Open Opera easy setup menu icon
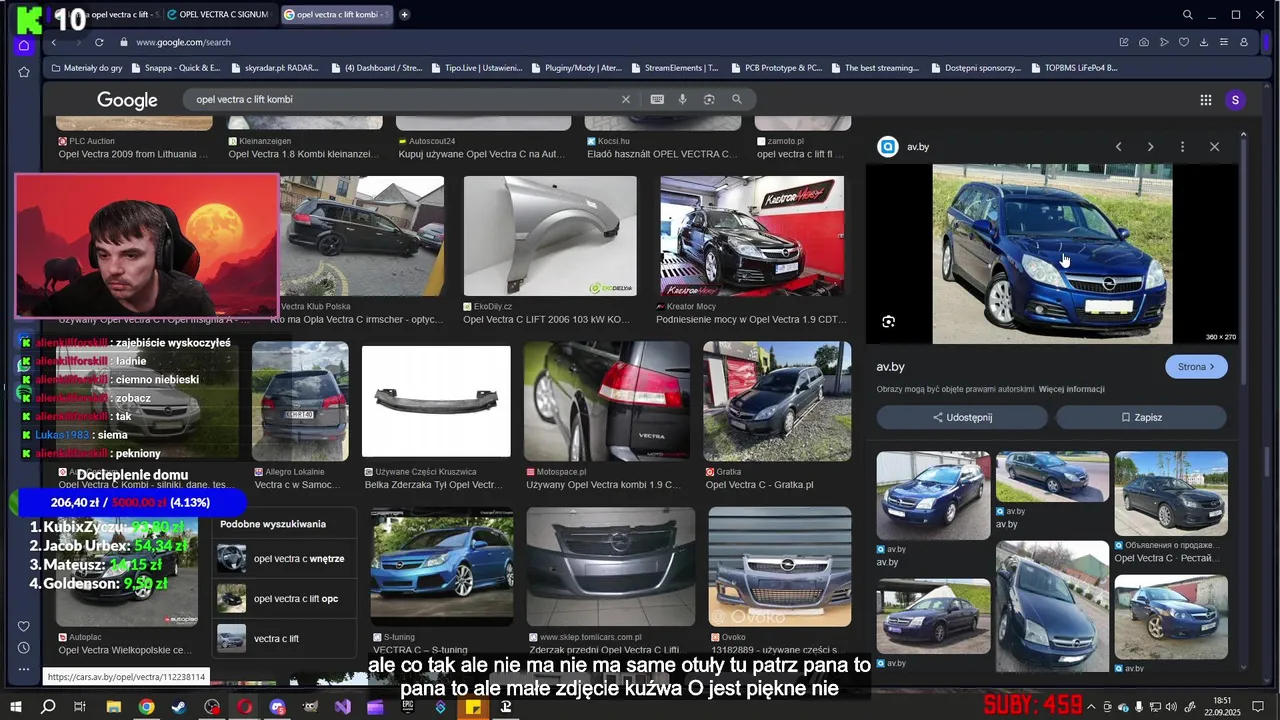 1224,42
